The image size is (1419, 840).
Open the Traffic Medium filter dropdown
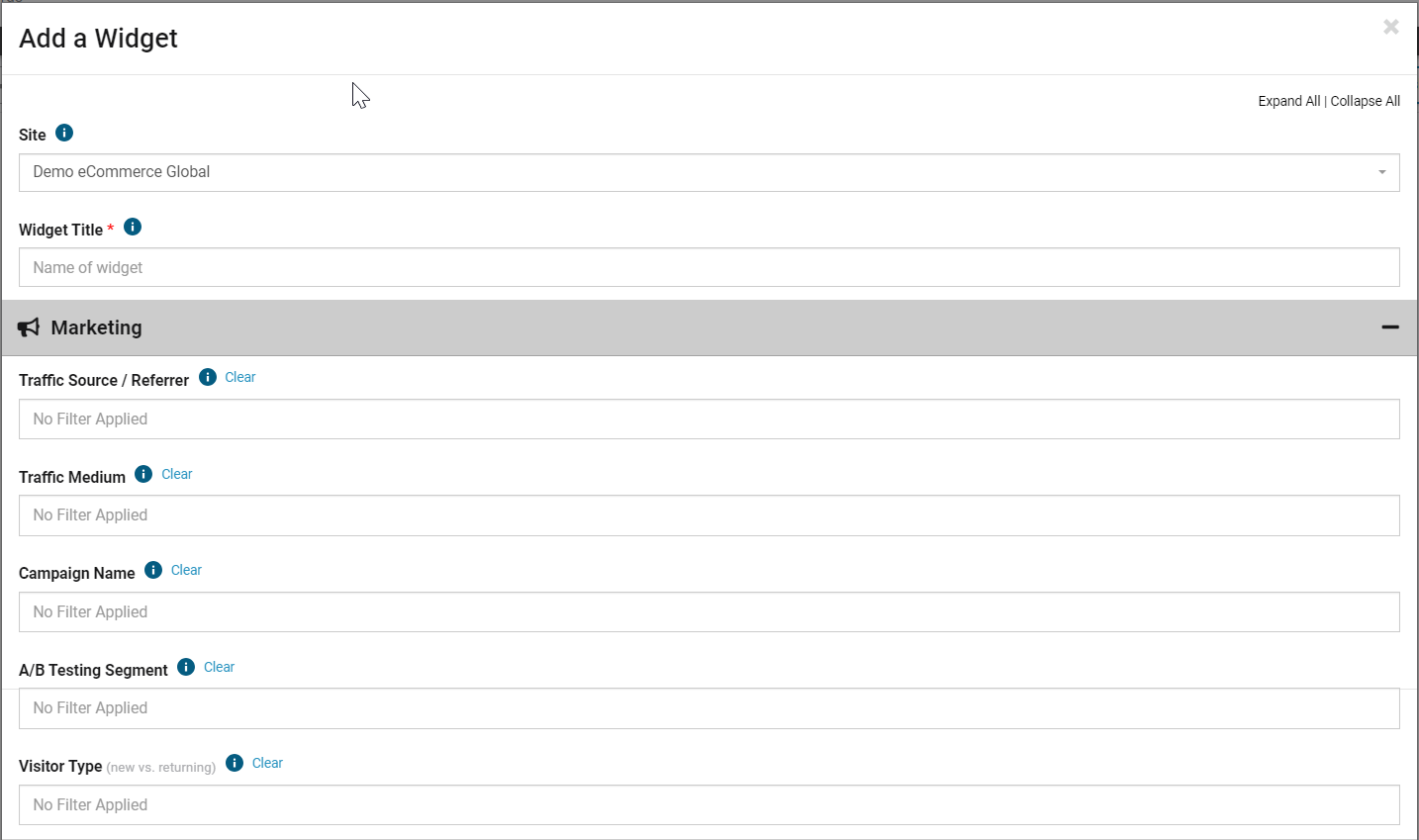coord(709,515)
